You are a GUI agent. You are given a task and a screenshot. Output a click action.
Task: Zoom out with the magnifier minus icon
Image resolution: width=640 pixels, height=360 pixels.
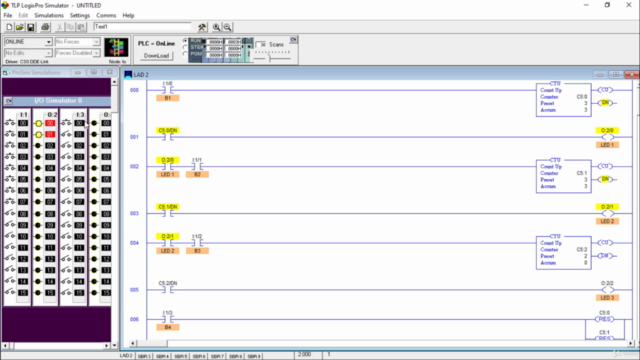click(x=227, y=27)
